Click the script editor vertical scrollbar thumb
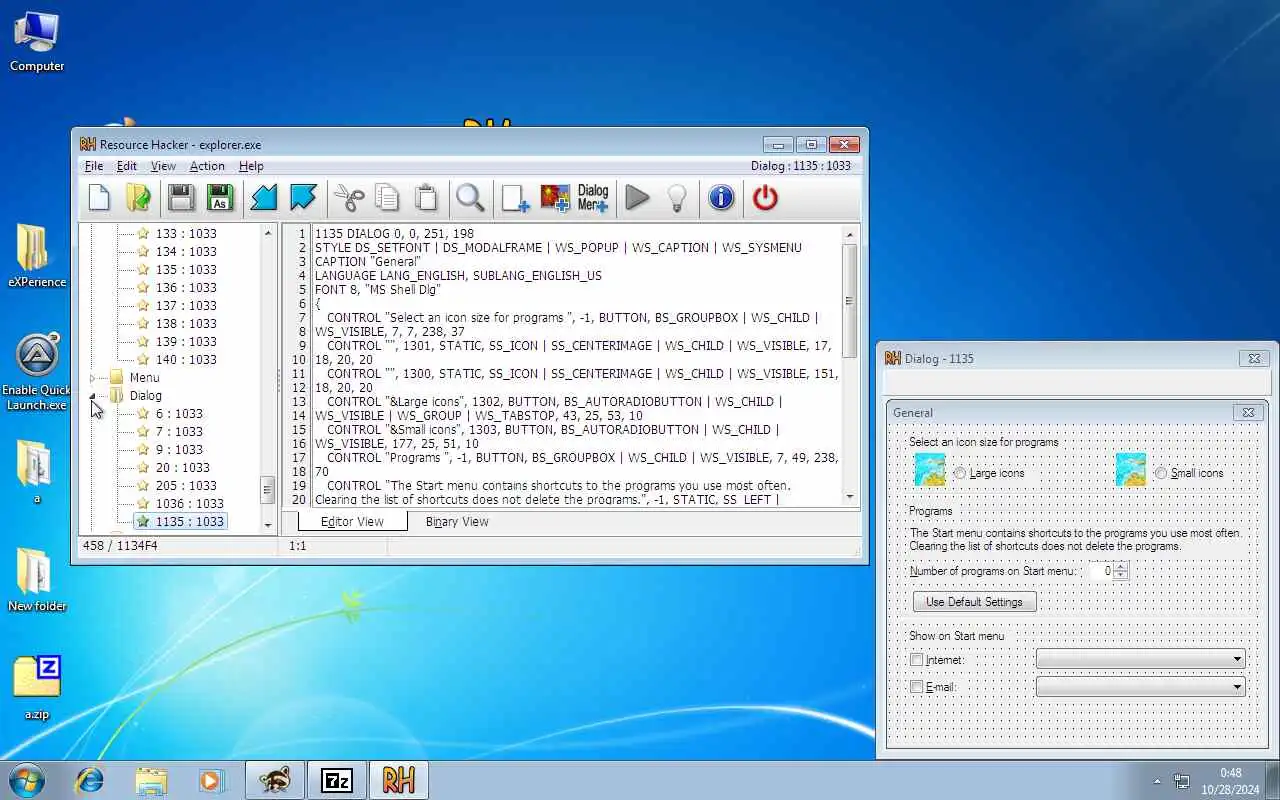Image resolution: width=1280 pixels, height=800 pixels. click(x=850, y=300)
